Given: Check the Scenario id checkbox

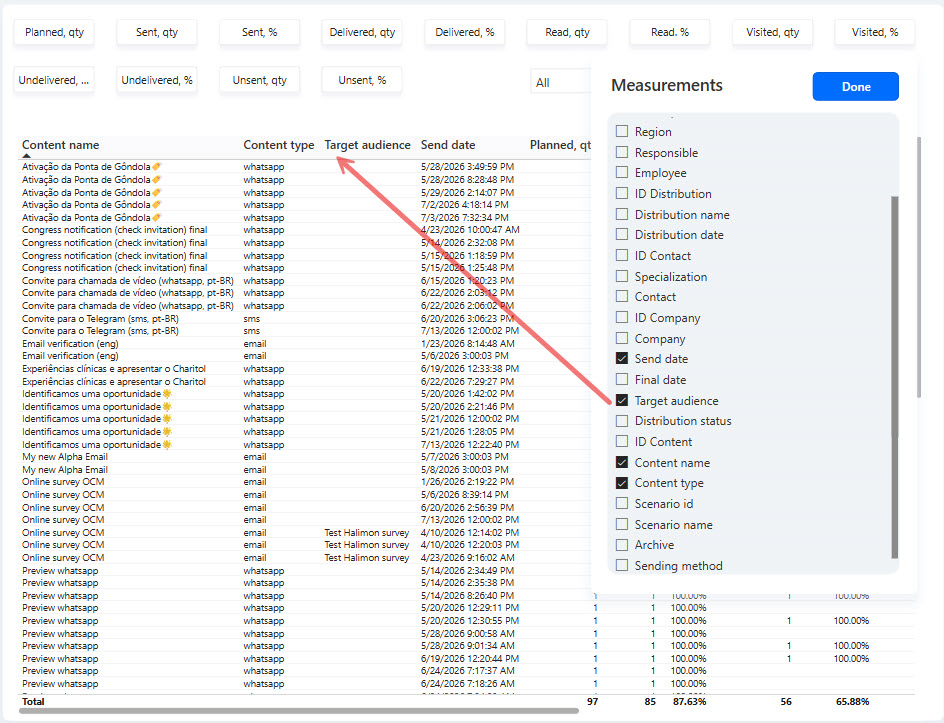Looking at the screenshot, I should 622,504.
